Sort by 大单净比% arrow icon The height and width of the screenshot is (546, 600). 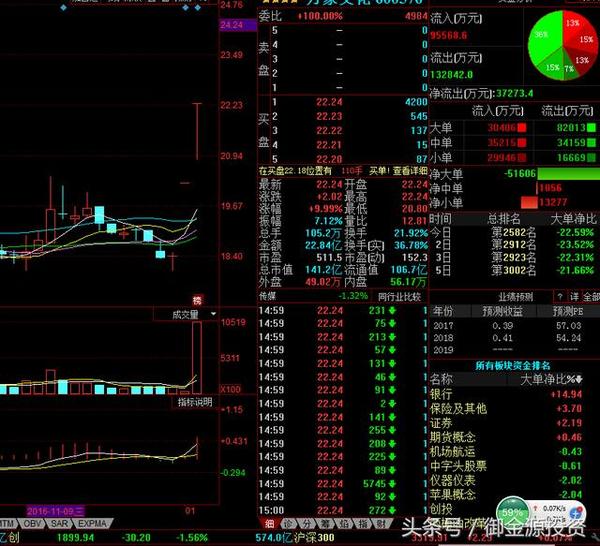coord(579,379)
